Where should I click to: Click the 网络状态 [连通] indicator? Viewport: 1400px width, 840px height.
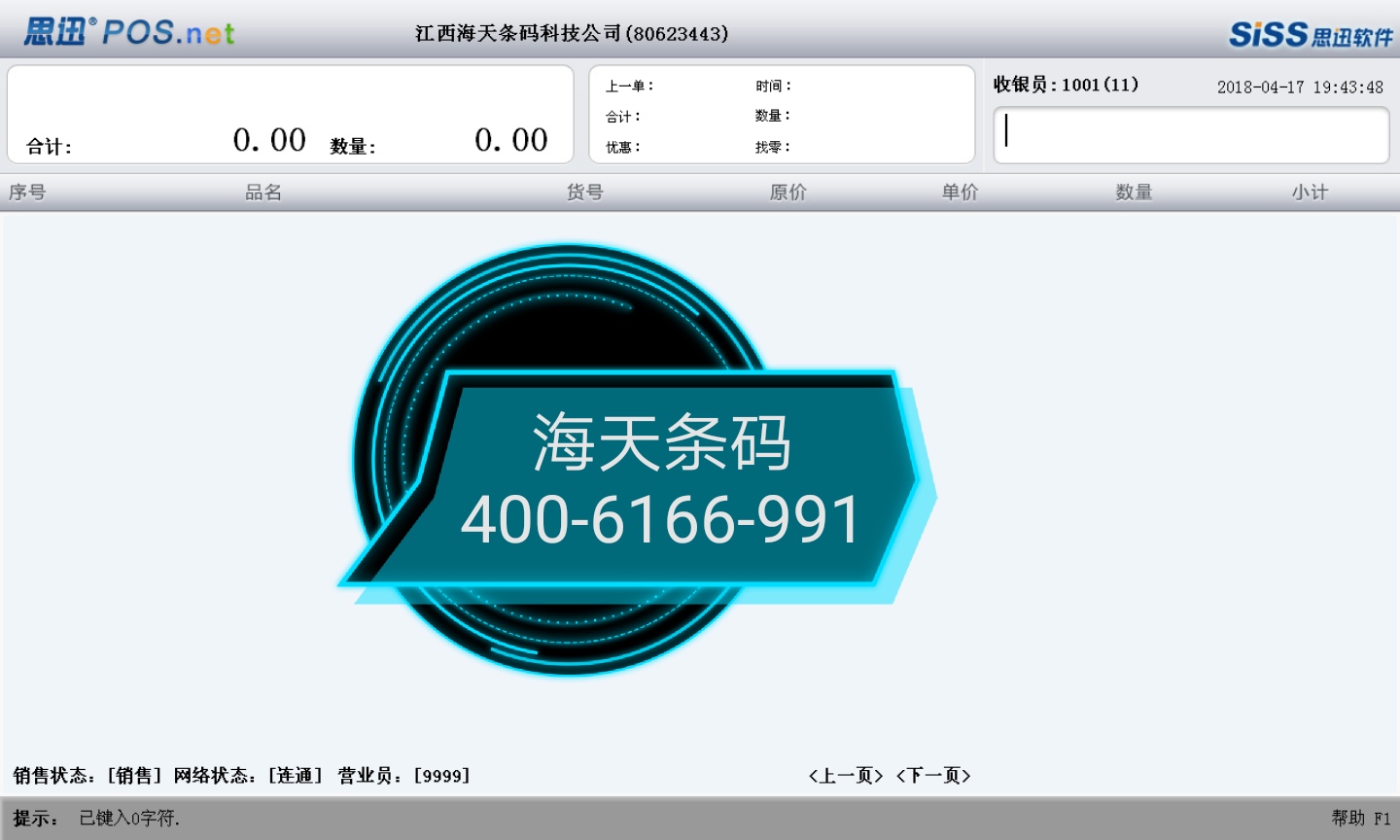[x=248, y=775]
